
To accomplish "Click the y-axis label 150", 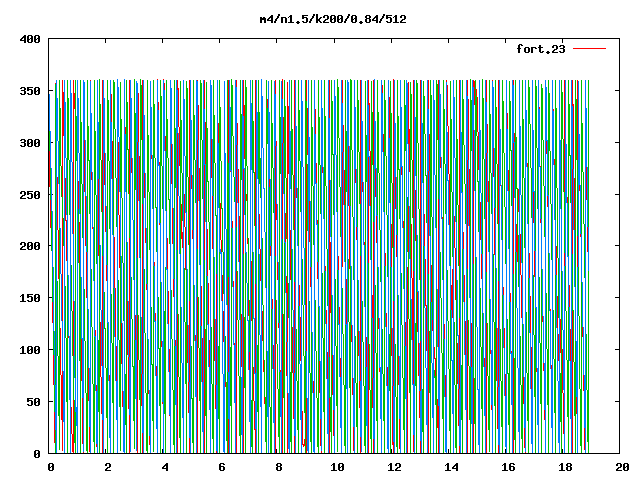I will 30,298.
